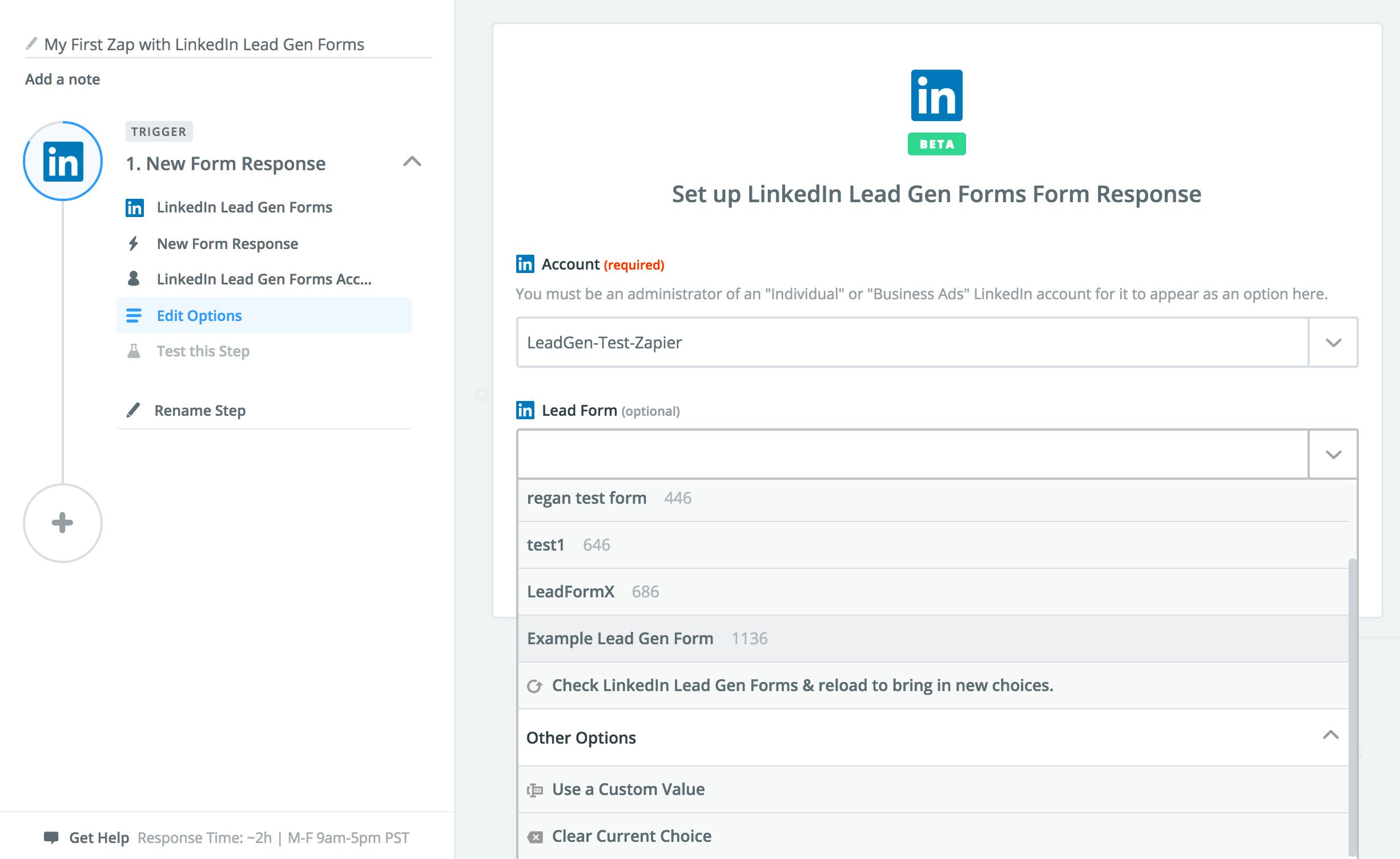Click the person icon for LinkedIn account
The image size is (1400, 859).
[x=134, y=279]
